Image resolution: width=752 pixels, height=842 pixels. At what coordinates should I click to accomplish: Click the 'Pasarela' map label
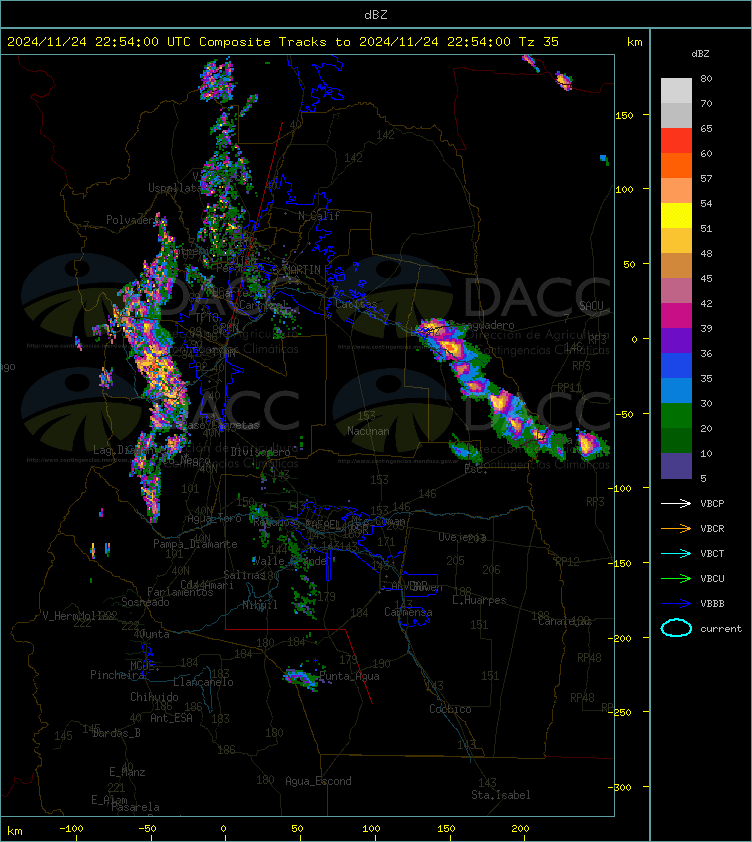coord(135,807)
